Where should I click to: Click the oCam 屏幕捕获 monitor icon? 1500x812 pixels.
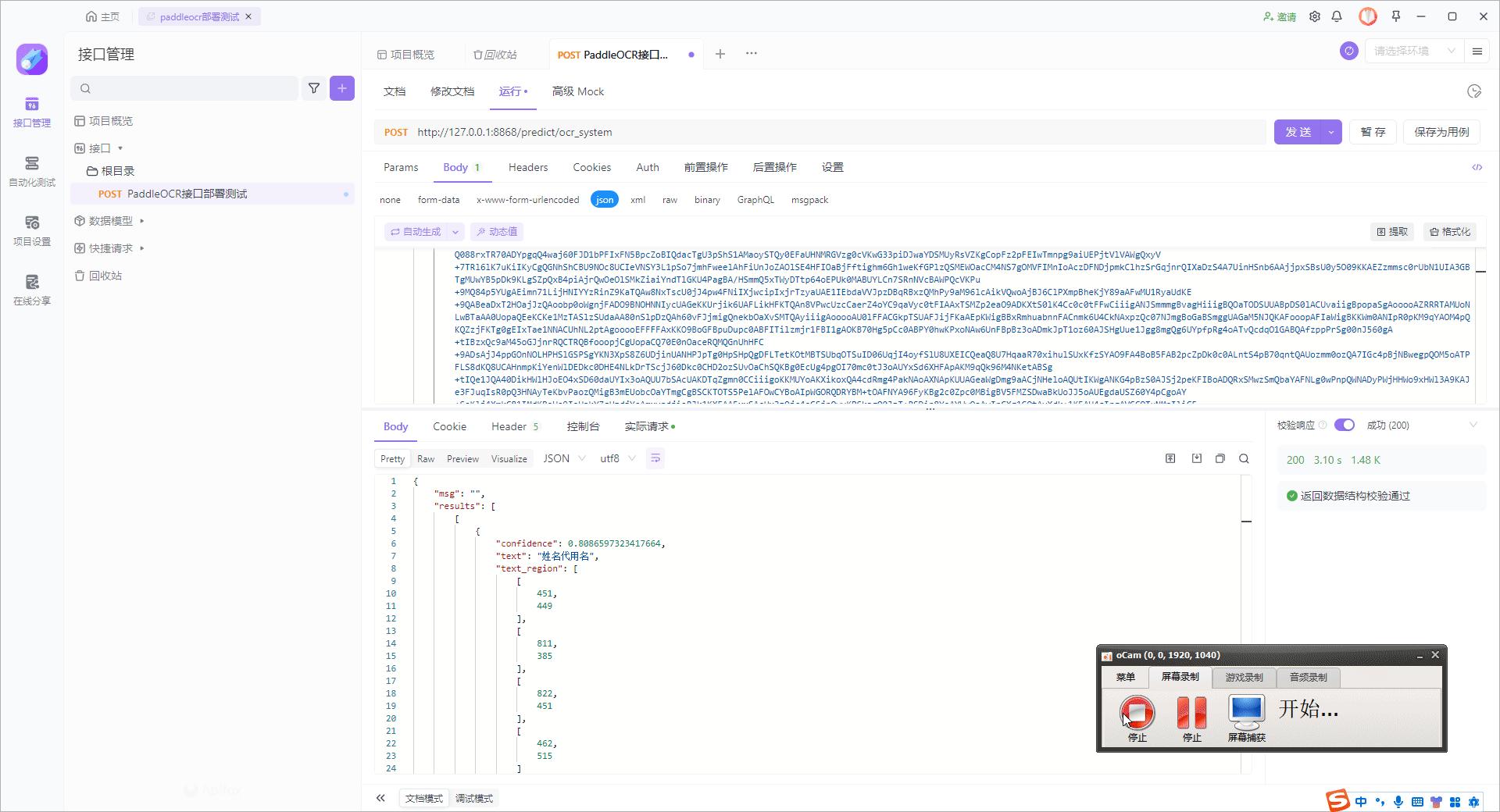[1246, 711]
